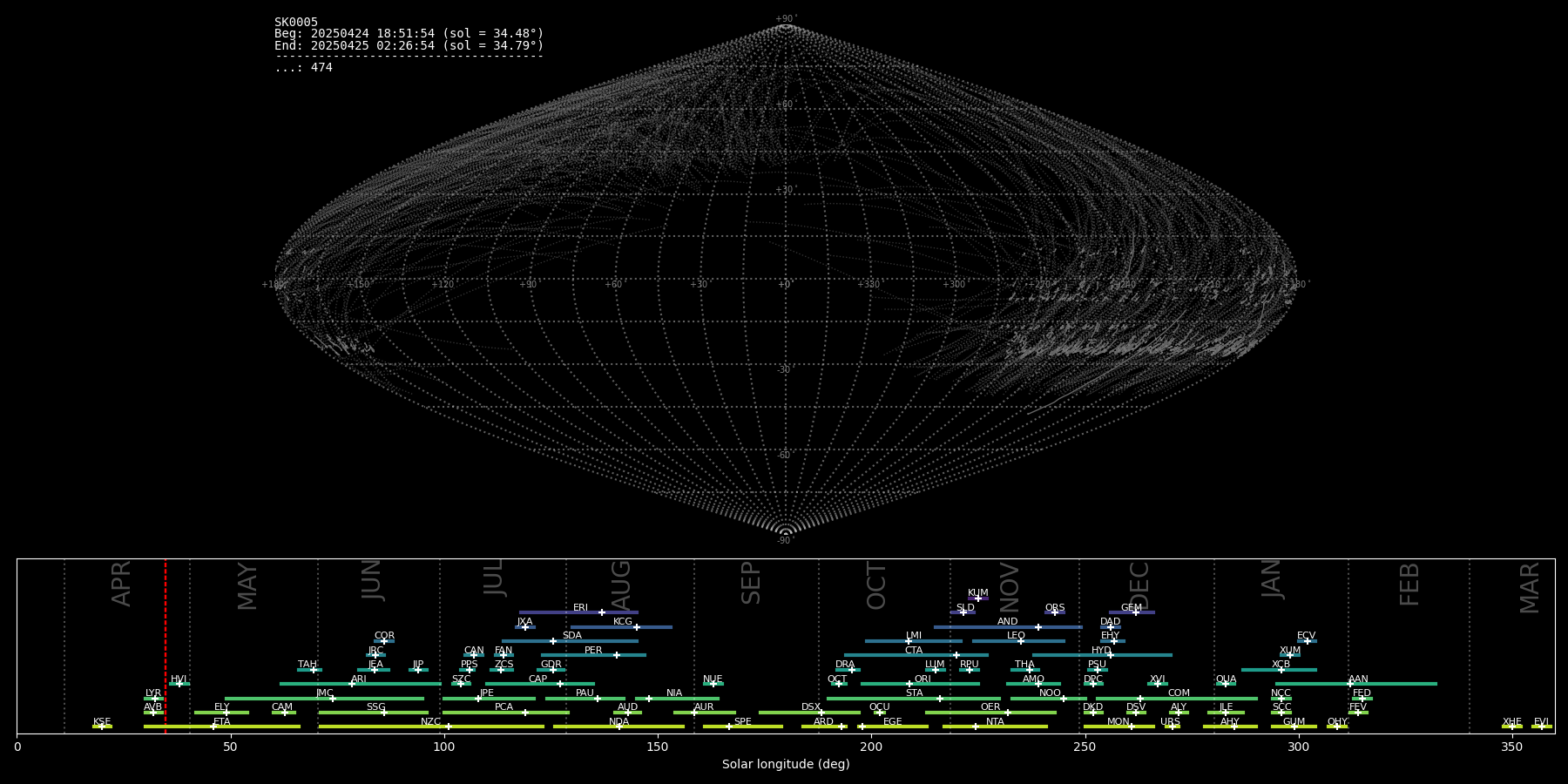Click the APR month label

pos(121,584)
